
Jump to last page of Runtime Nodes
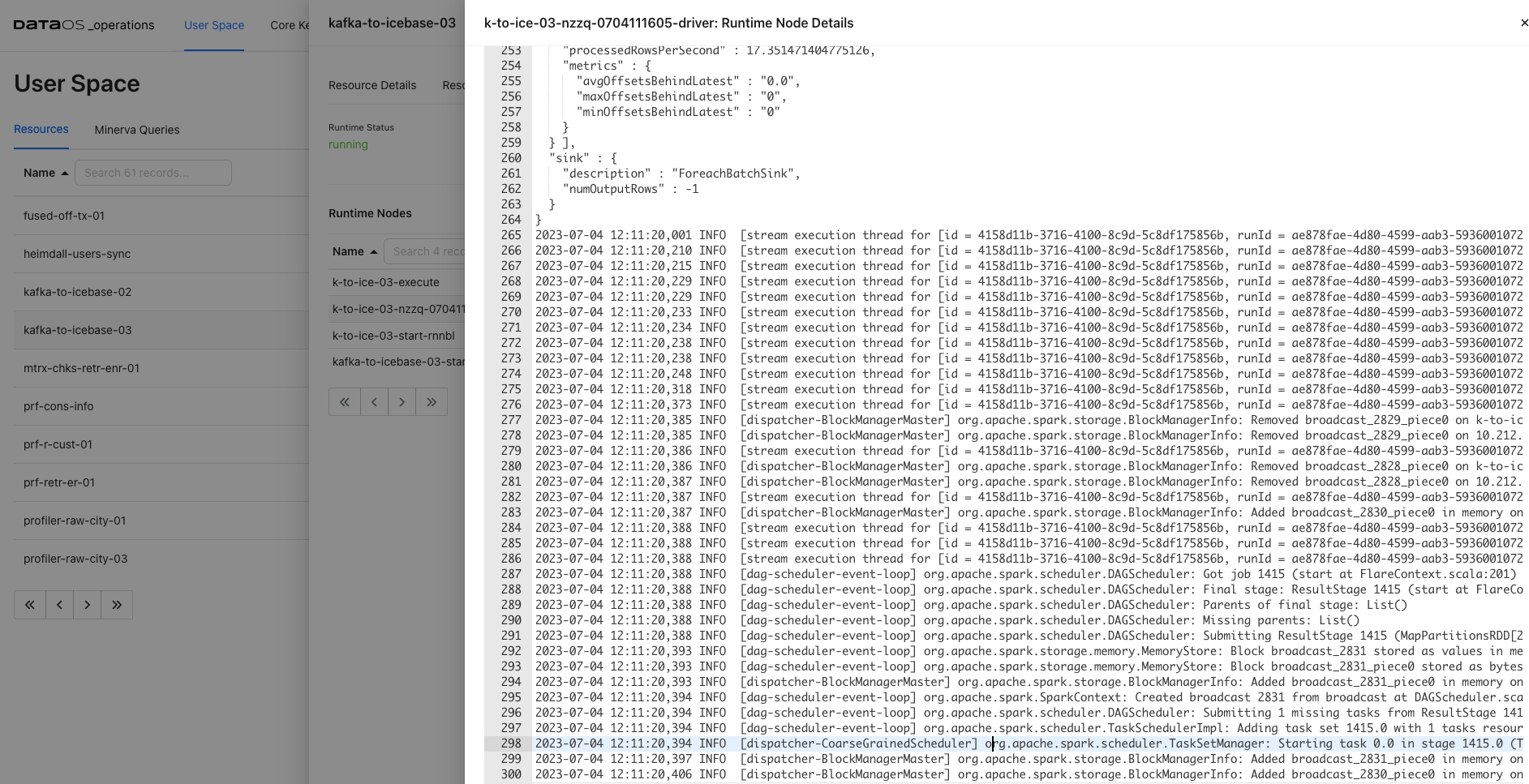pyautogui.click(x=432, y=402)
